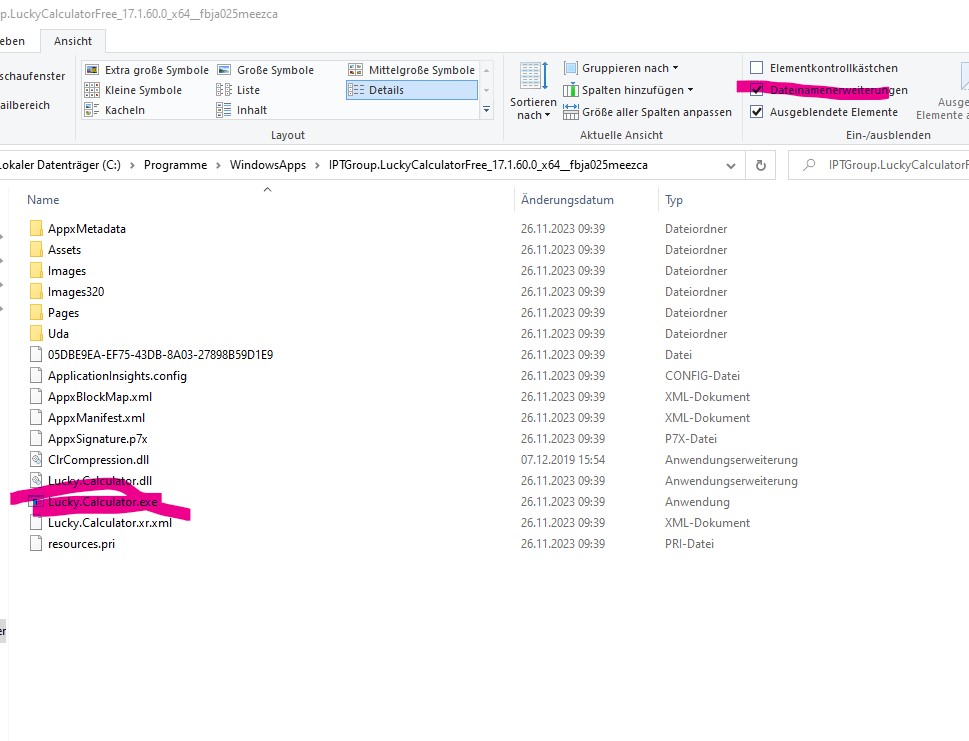Select the Details layout option
Image resolution: width=969 pixels, height=741 pixels.
412,90
